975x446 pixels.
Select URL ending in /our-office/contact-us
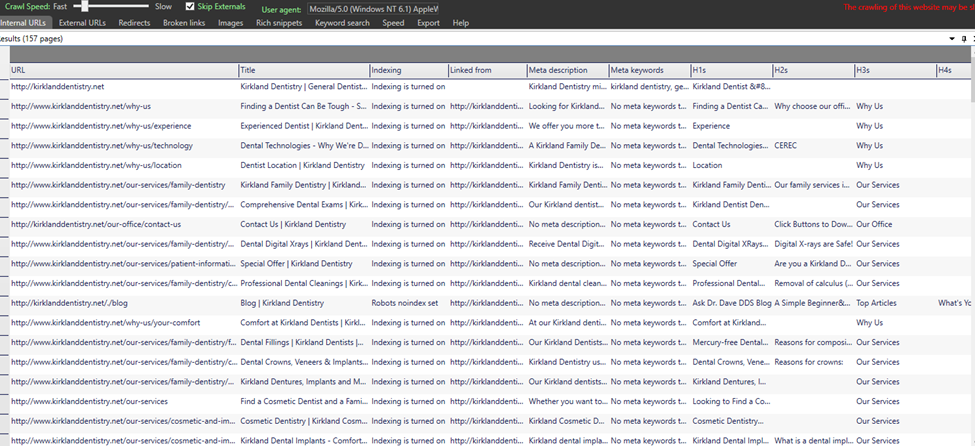point(96,224)
